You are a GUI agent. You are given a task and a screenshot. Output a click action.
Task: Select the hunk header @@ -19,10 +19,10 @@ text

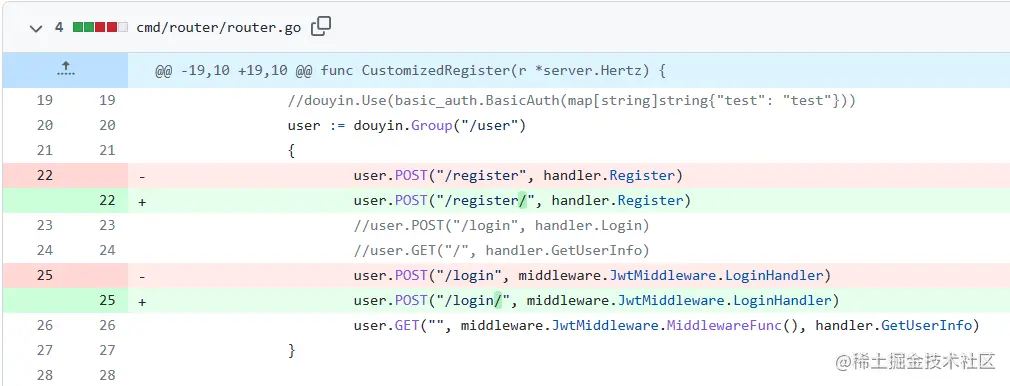(410, 70)
